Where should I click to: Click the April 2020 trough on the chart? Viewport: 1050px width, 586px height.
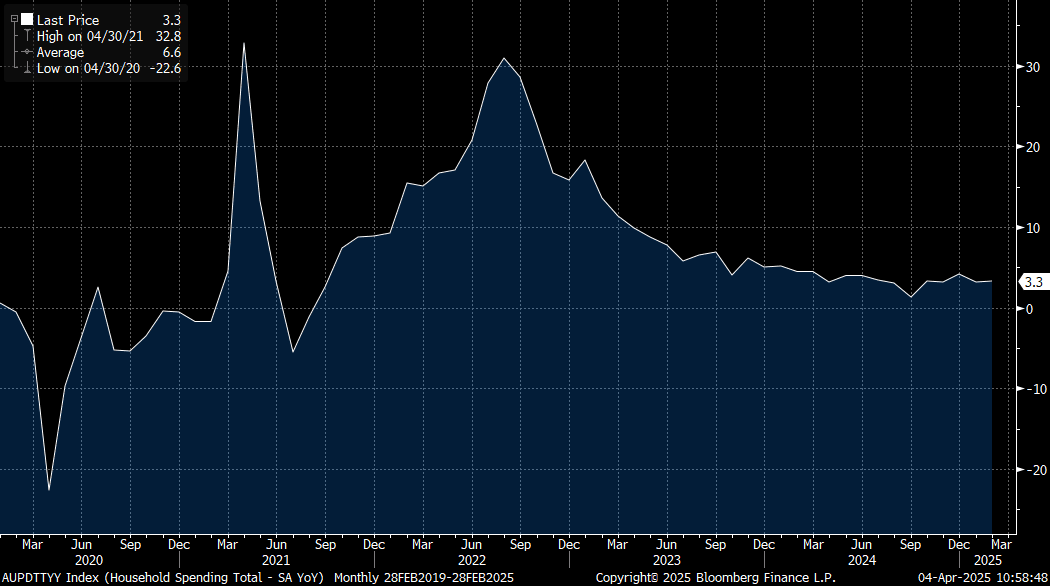coord(49,490)
